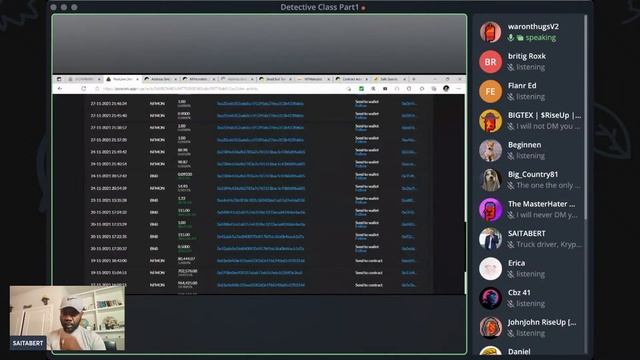Select participant Big_Country81
Screen dimensions: 640x360
coord(531,180)
